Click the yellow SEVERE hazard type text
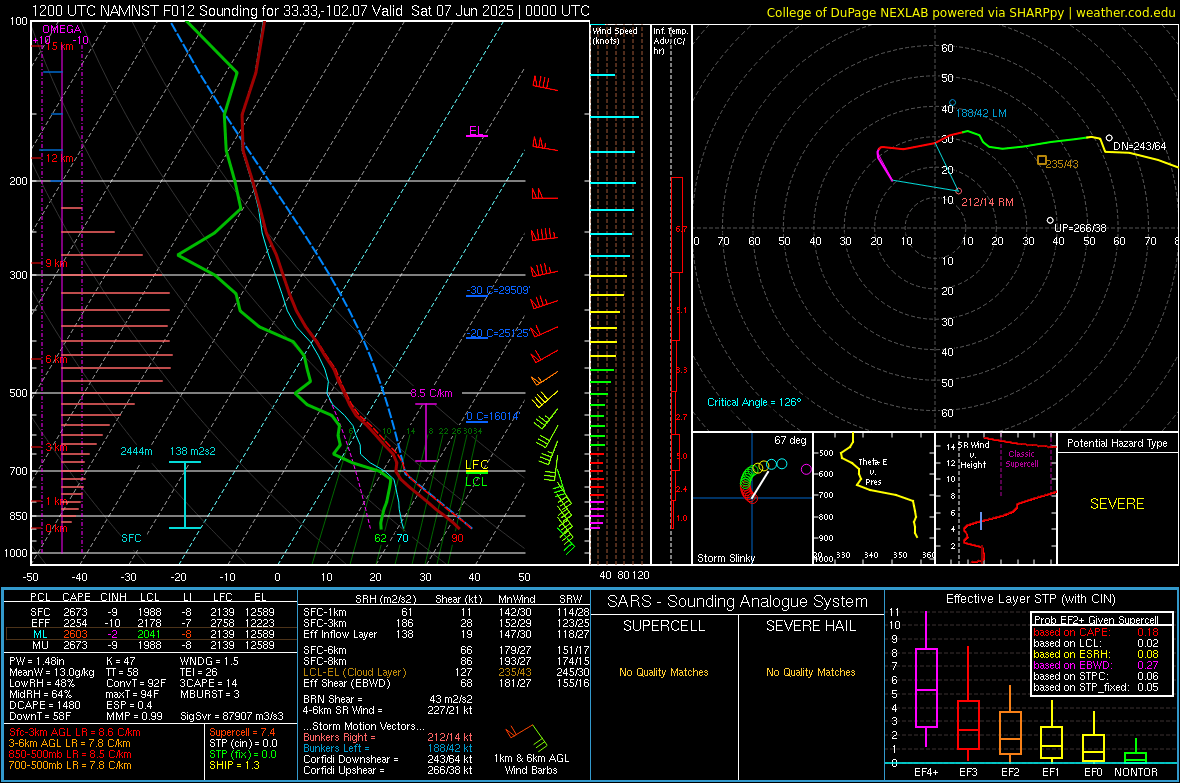This screenshot has width=1180, height=783. click(x=1117, y=504)
